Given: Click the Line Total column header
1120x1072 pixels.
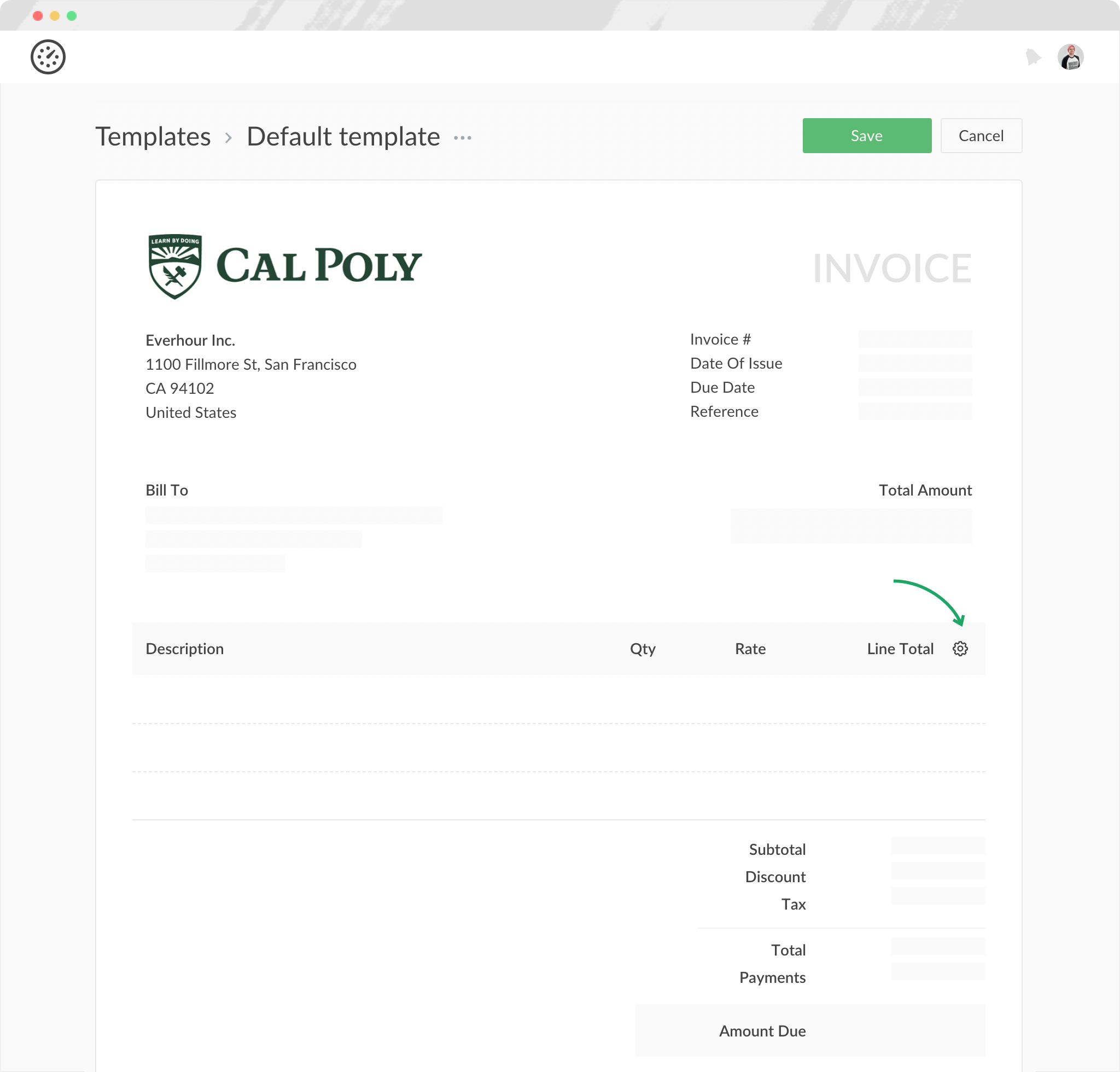Looking at the screenshot, I should point(900,649).
